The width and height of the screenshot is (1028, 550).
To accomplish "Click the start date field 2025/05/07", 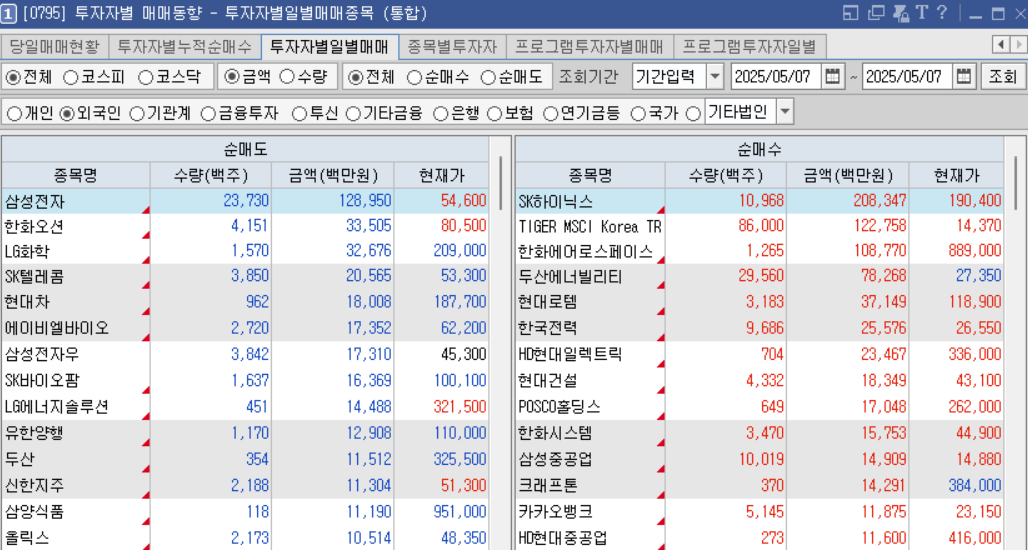I will point(776,77).
